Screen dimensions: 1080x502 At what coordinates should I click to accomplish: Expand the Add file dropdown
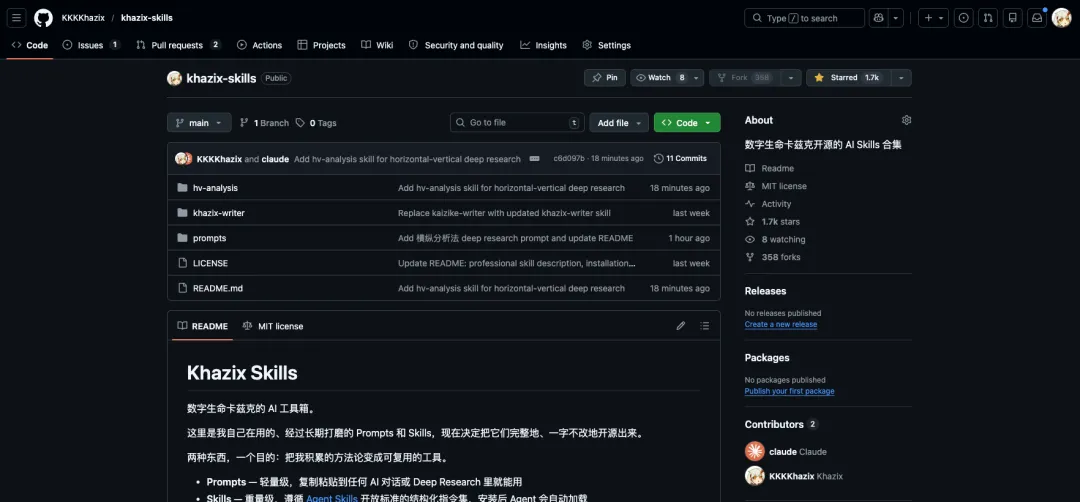click(x=618, y=123)
